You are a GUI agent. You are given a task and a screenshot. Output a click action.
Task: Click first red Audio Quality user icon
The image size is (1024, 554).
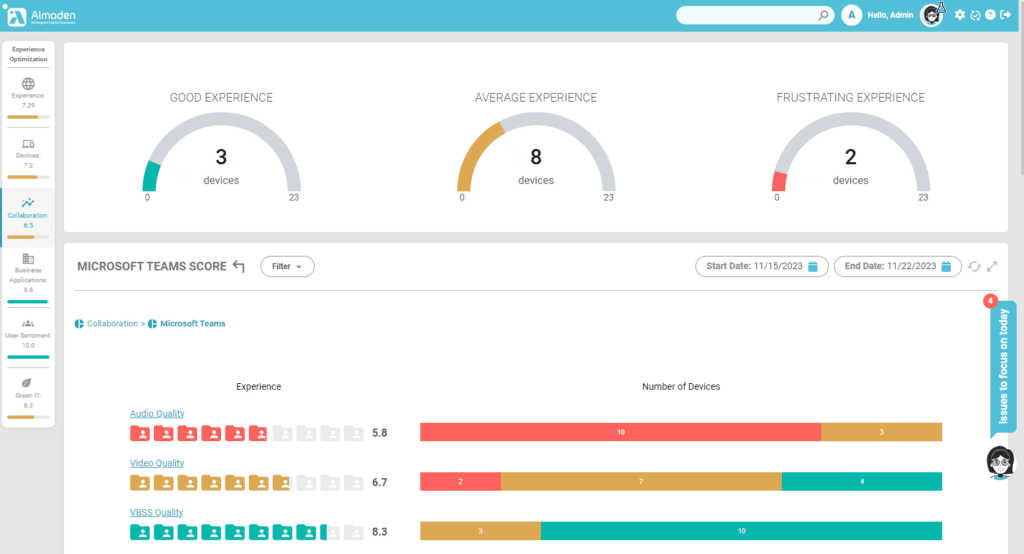click(x=140, y=432)
